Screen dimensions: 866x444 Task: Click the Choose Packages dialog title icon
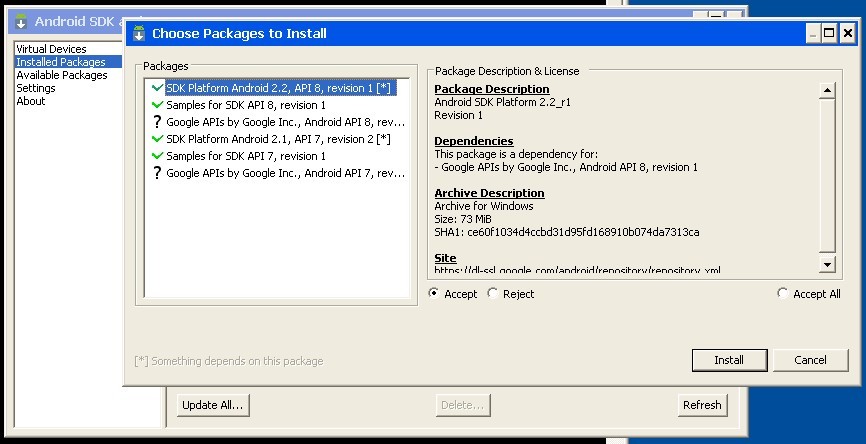click(139, 33)
